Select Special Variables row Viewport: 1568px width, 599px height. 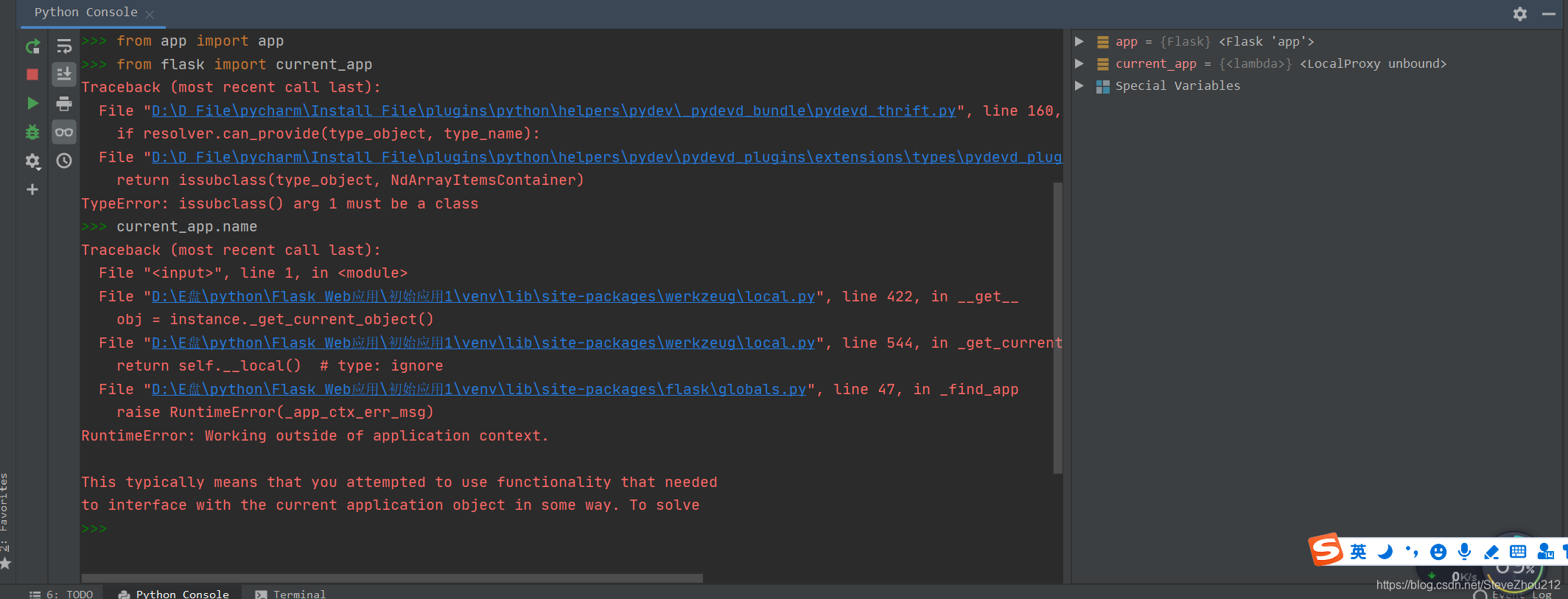[1316, 85]
